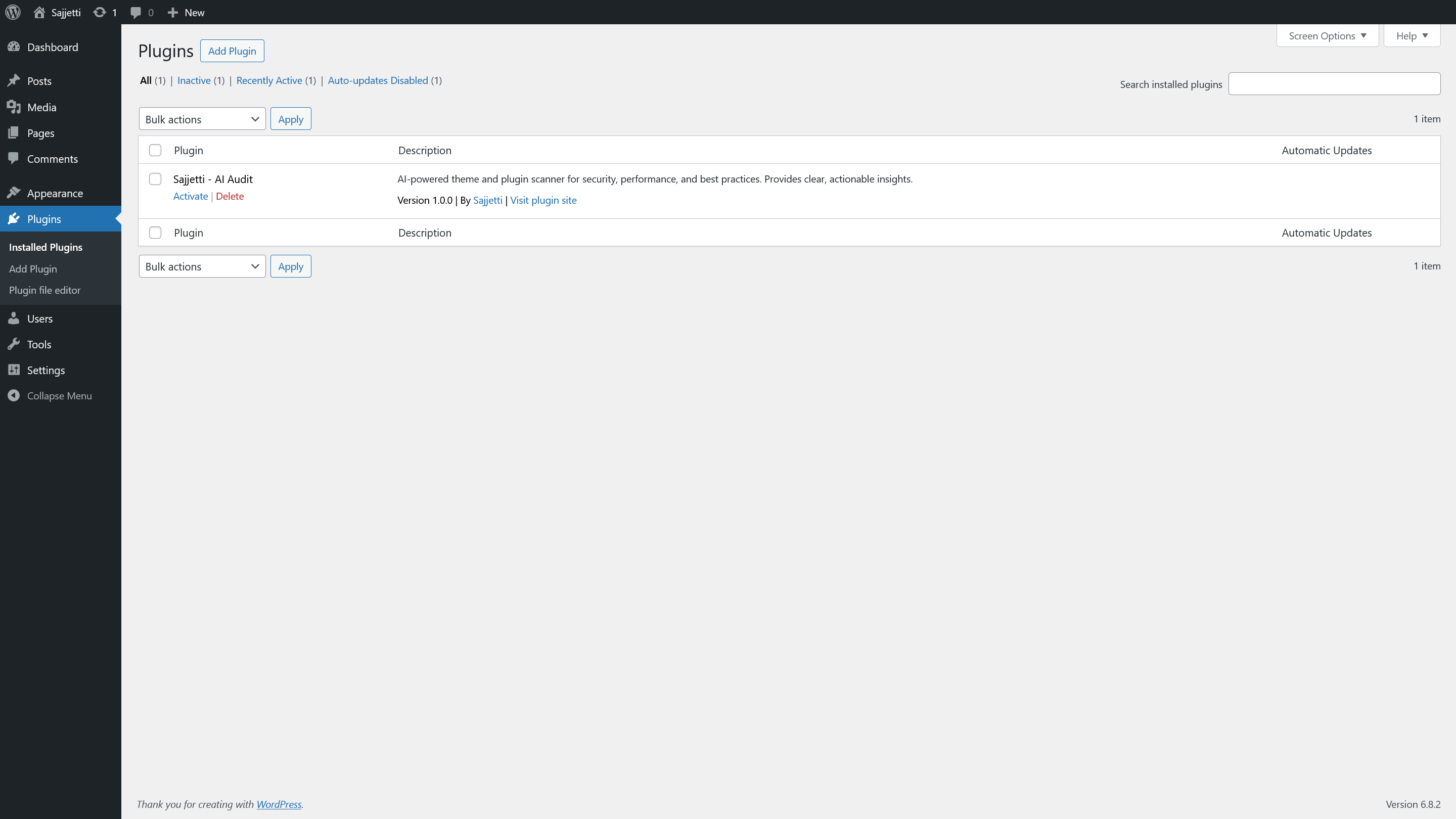Screen dimensions: 1456x819
Task: Click the Collapse Menu arrow icon
Action: point(14,396)
